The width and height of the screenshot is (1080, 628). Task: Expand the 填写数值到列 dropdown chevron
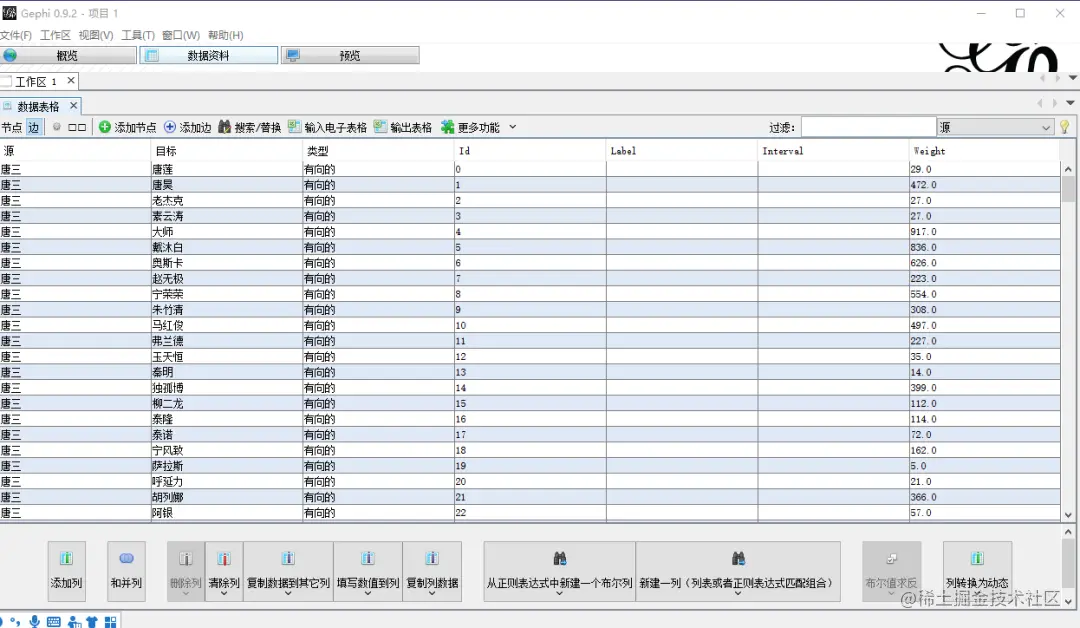pos(368,593)
